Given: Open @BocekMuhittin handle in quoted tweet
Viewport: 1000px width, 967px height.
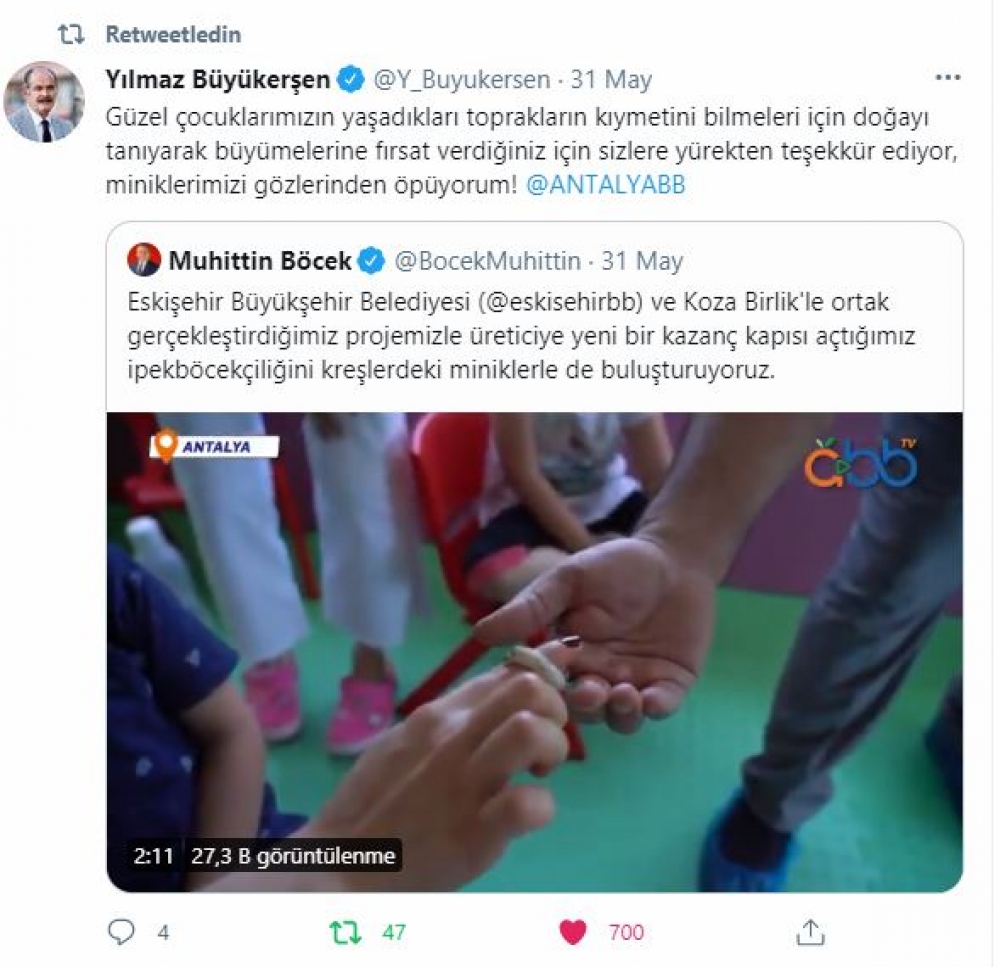Looking at the screenshot, I should click(488, 261).
